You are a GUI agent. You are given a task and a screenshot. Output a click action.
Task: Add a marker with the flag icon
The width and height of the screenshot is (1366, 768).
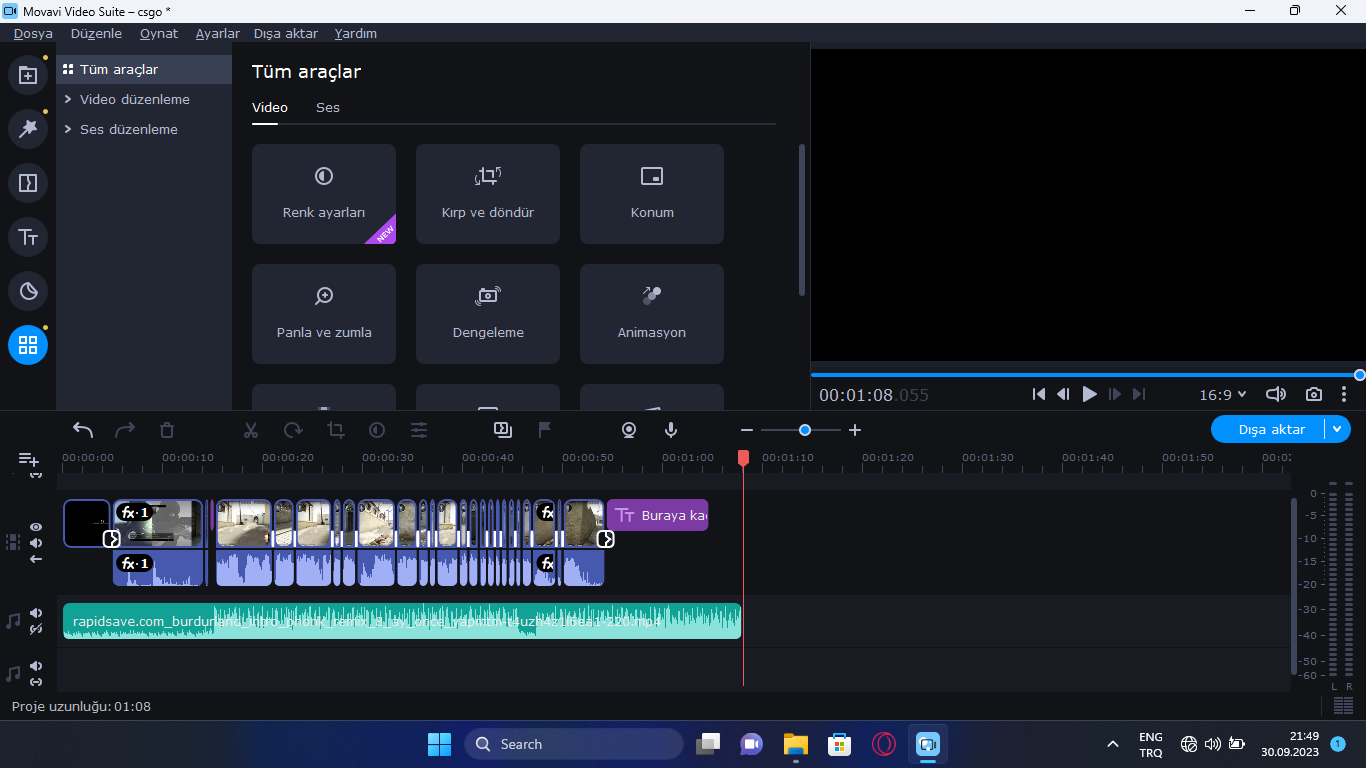(x=545, y=430)
